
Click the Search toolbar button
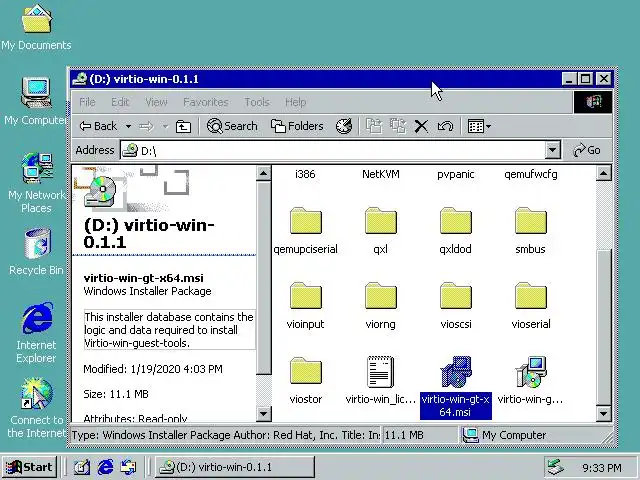(x=232, y=127)
